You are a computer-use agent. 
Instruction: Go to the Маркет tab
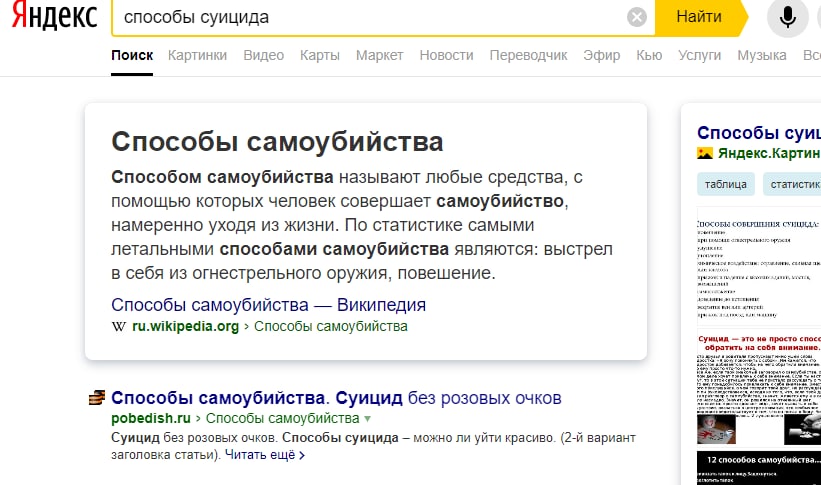[x=379, y=55]
